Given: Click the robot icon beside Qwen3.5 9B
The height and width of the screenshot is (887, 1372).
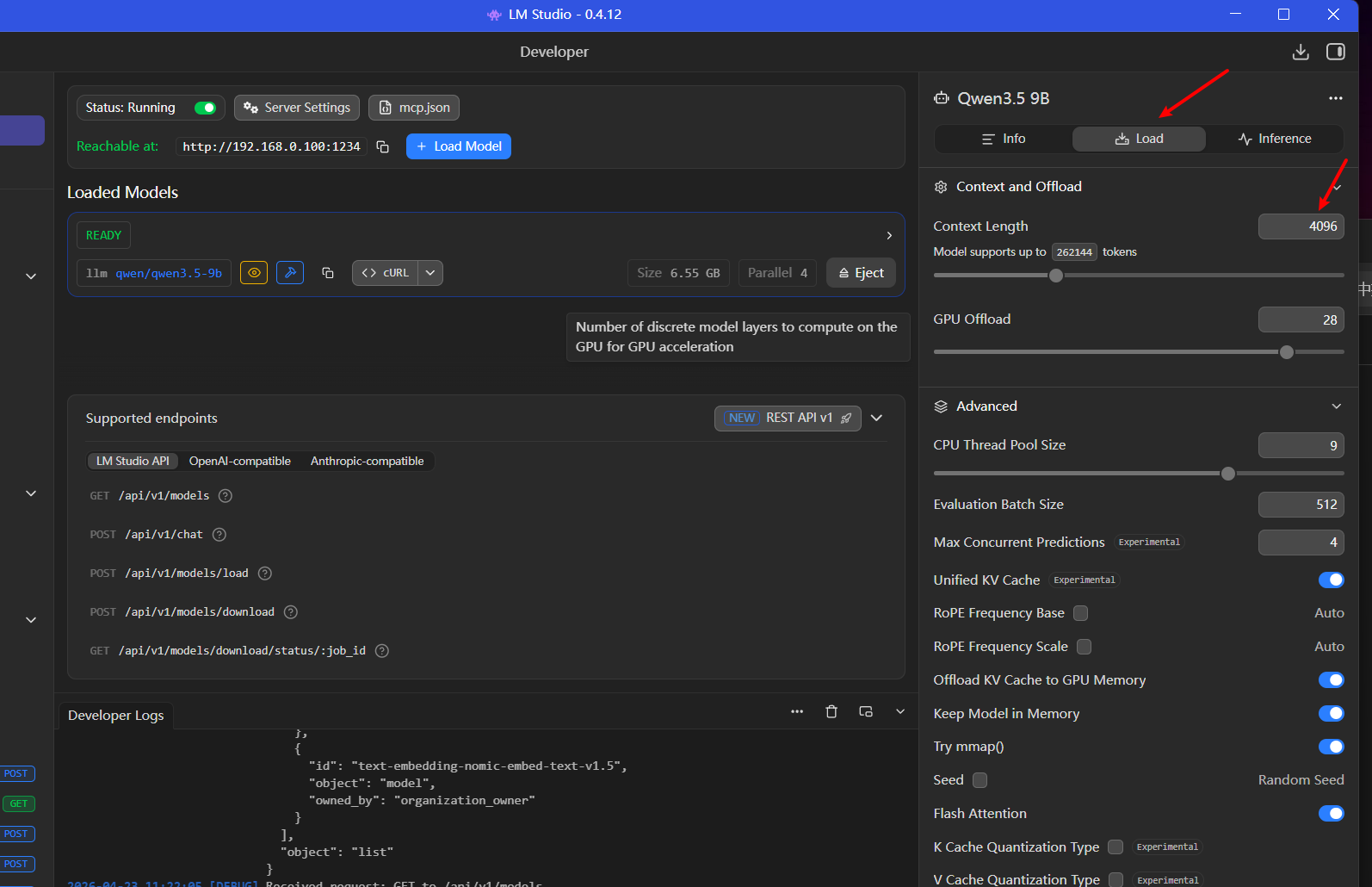Looking at the screenshot, I should (942, 98).
